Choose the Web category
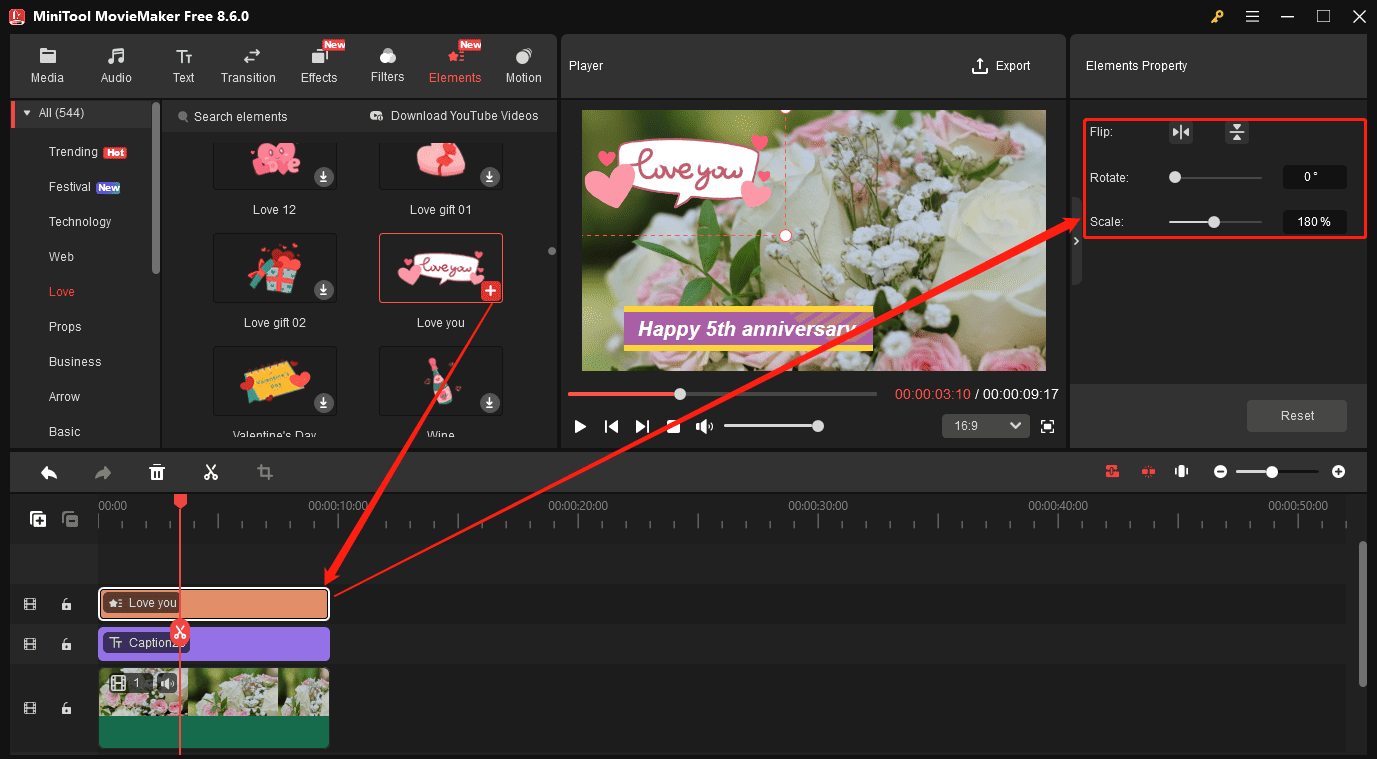 [61, 257]
